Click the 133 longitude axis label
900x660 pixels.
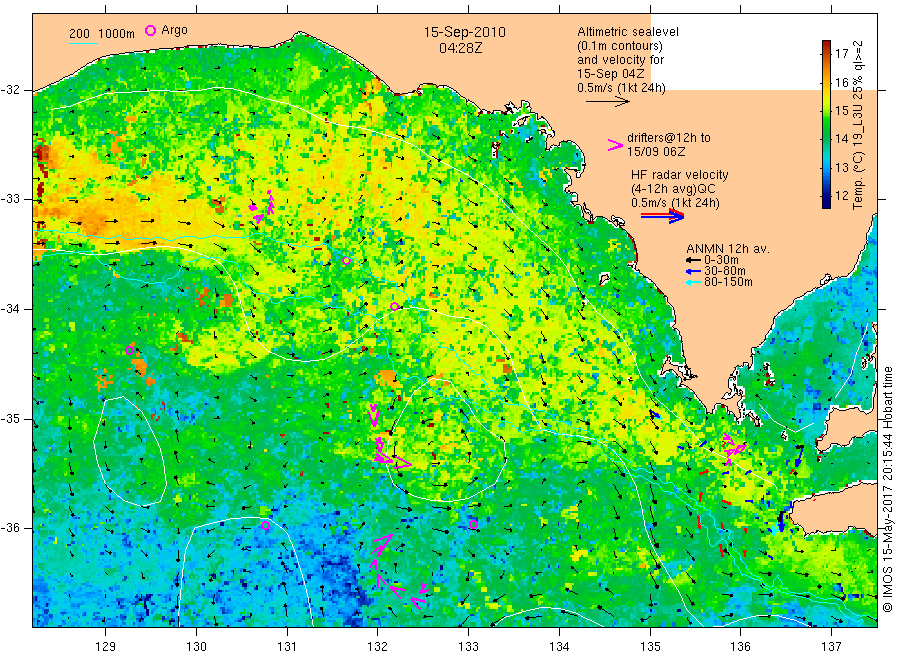(x=468, y=647)
